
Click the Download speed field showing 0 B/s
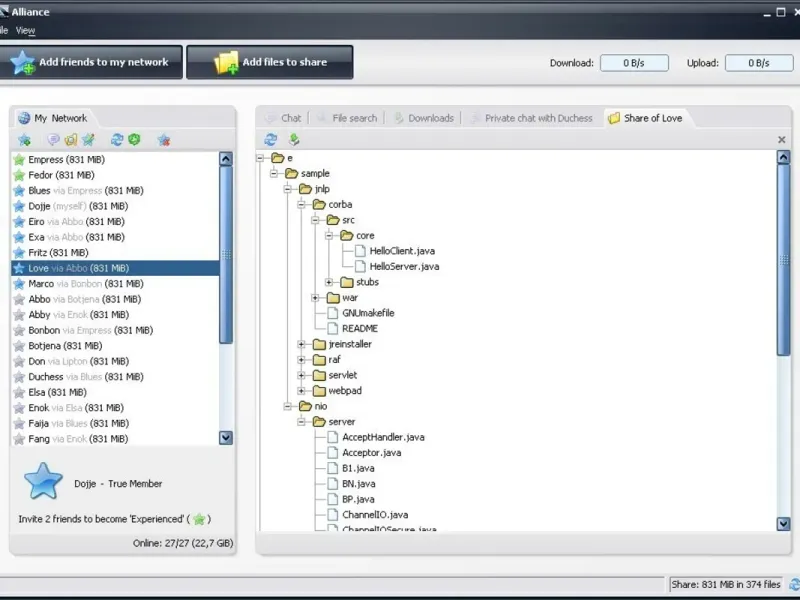634,63
